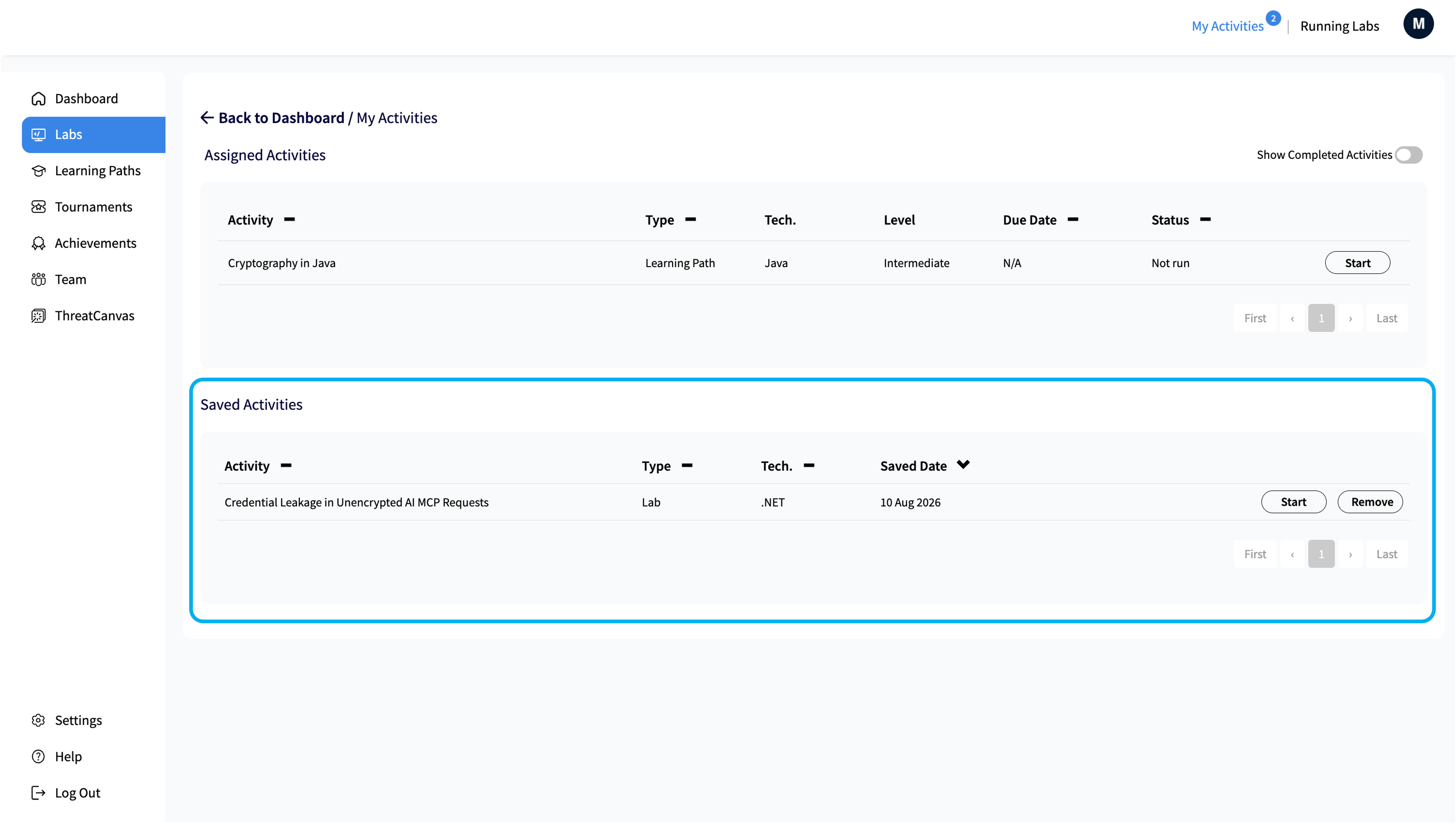Click the Not run status cell
This screenshot has height=823, width=1456.
point(1170,263)
